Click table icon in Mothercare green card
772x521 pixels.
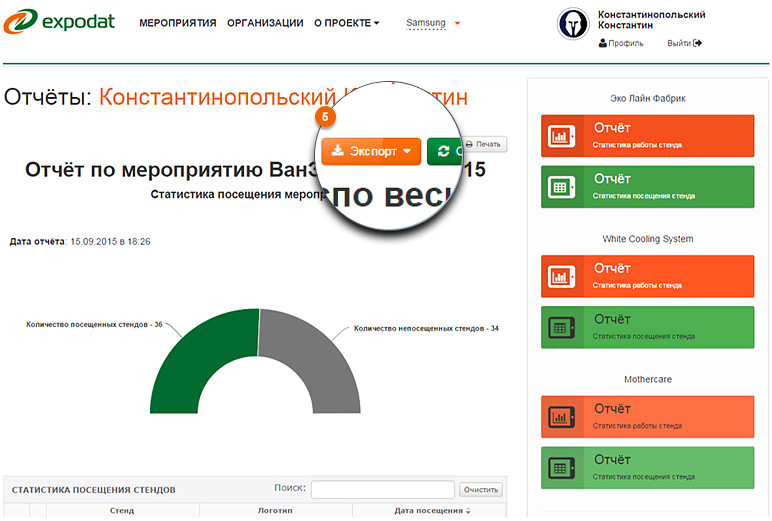coord(562,468)
